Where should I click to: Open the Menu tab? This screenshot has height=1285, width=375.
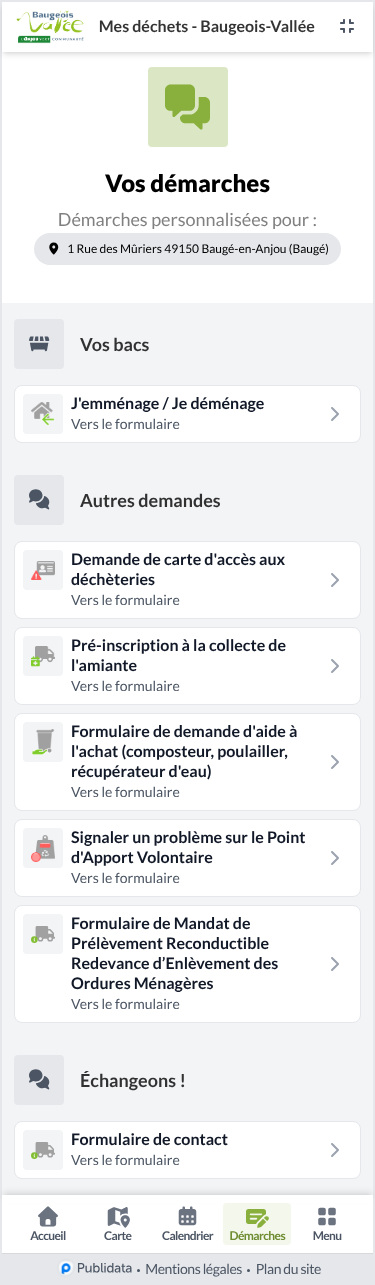click(327, 1223)
